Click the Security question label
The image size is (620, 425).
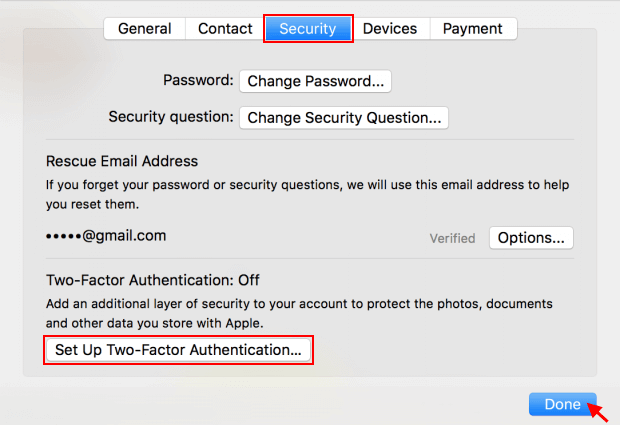point(171,117)
